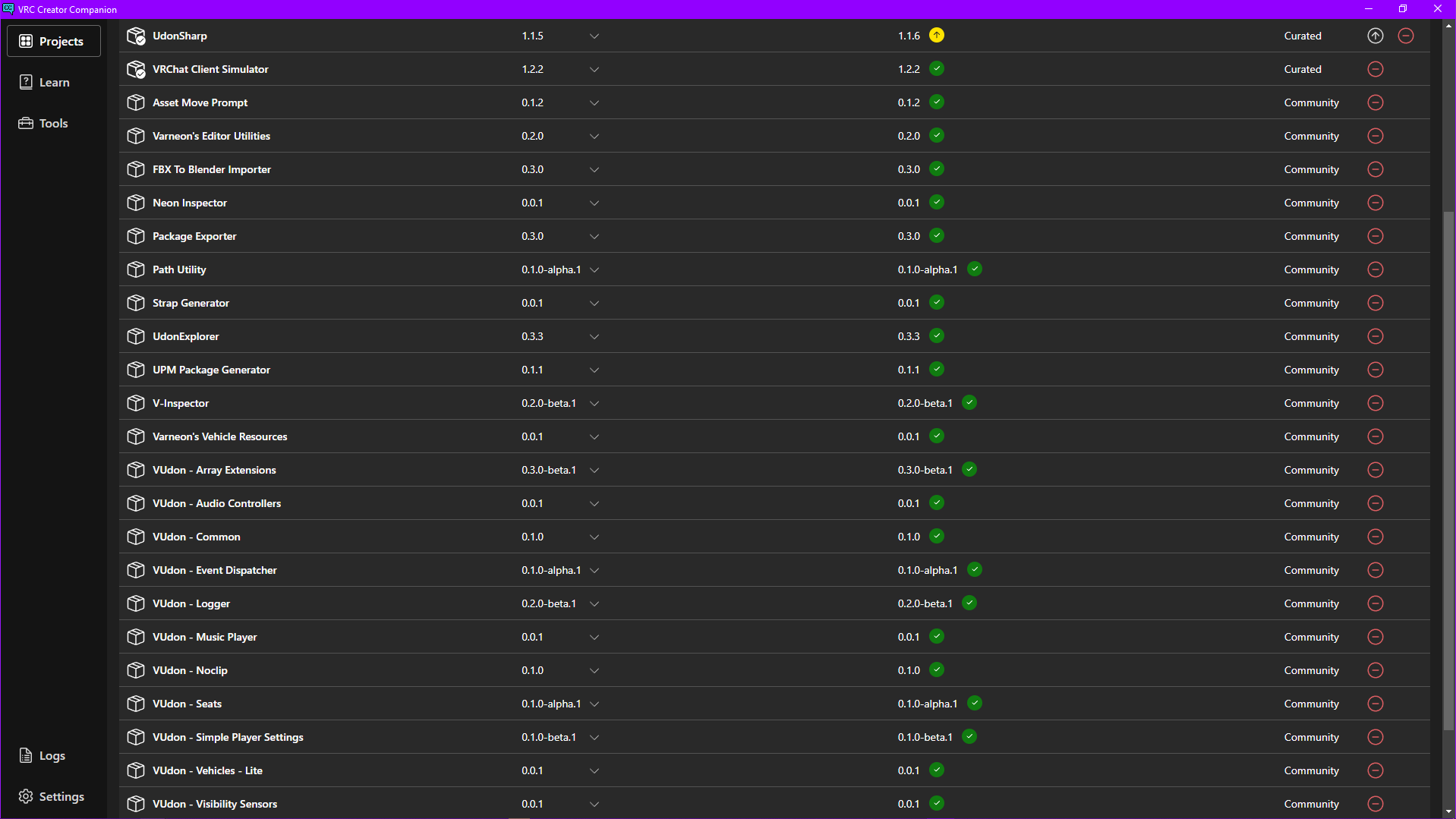Click the vertical scrollbar thumb
The width and height of the screenshot is (1456, 819).
click(1448, 471)
